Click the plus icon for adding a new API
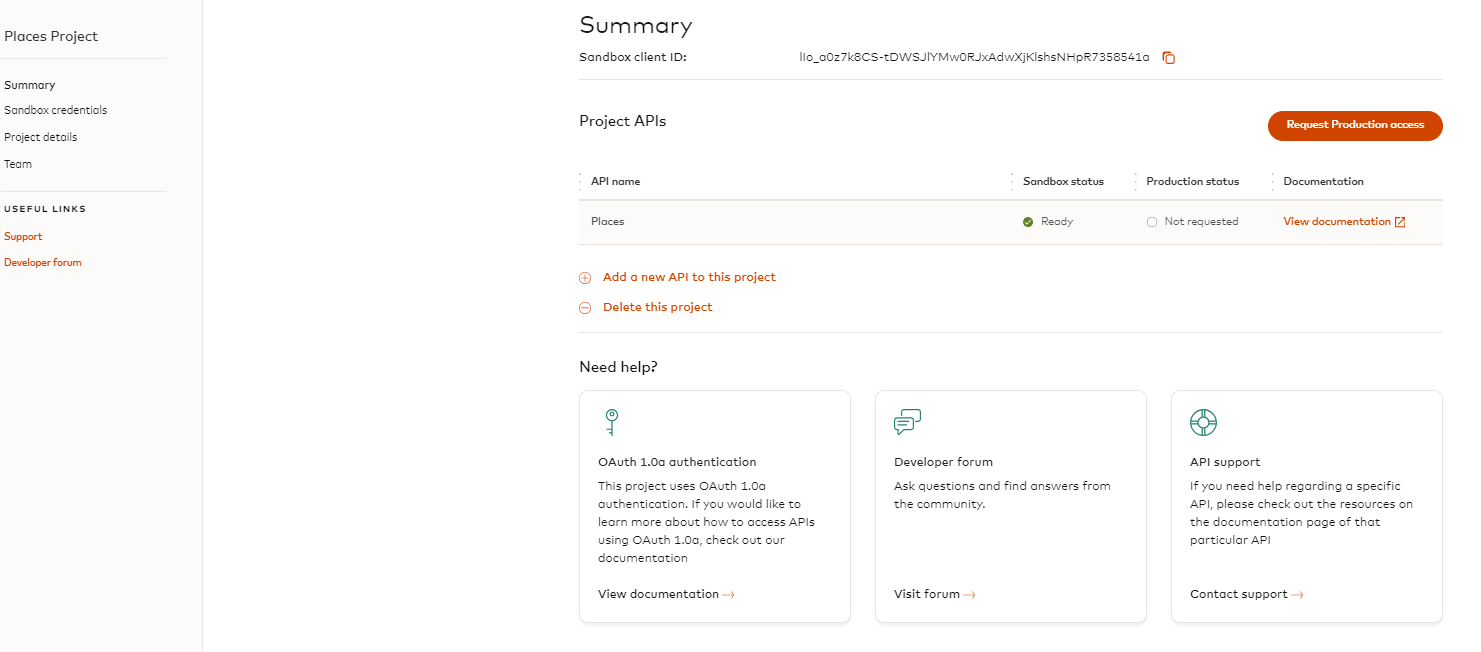Viewport: 1481px width, 652px height. (585, 278)
